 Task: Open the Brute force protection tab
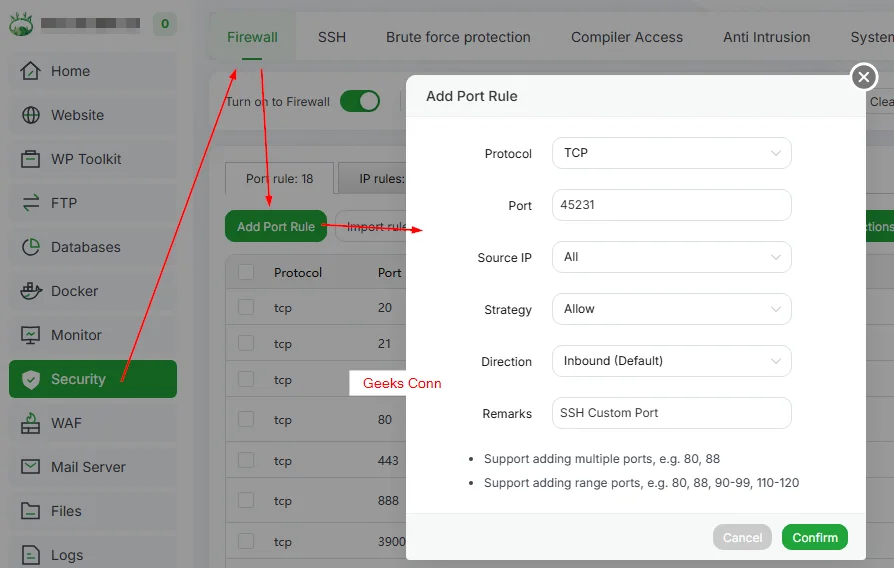(x=458, y=37)
